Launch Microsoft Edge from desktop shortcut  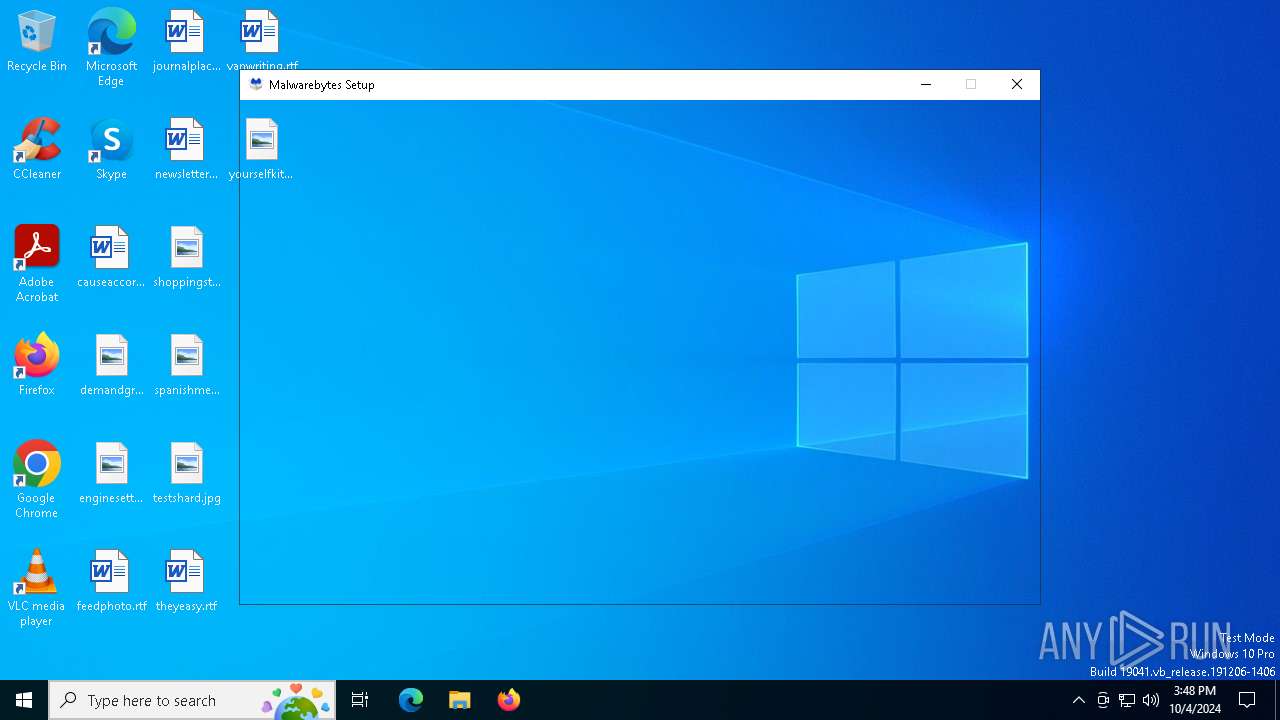coord(111,47)
